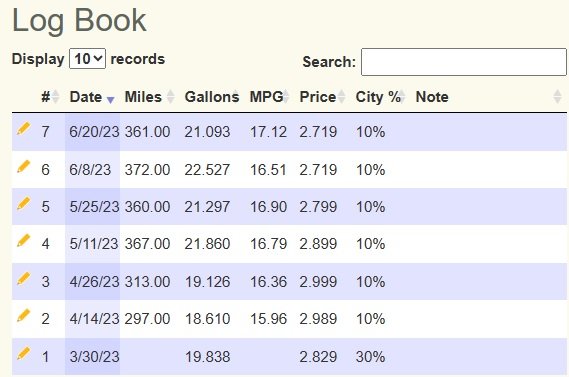Sort entries by Price column
Screen dimensions: 569x377
tap(322, 97)
